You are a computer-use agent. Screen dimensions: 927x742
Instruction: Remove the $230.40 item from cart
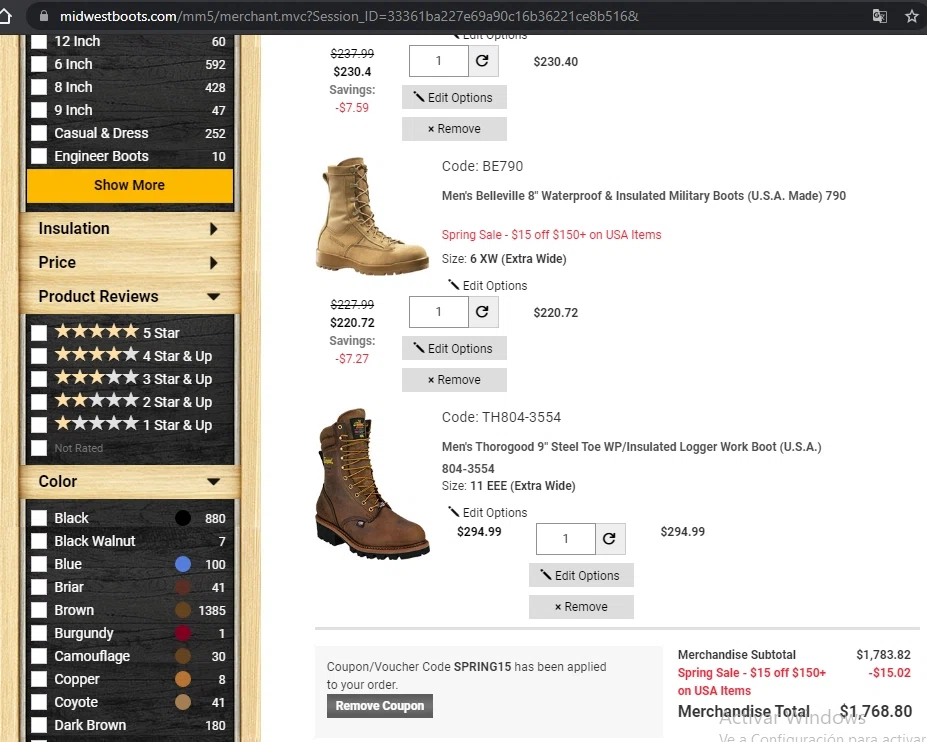[454, 129]
